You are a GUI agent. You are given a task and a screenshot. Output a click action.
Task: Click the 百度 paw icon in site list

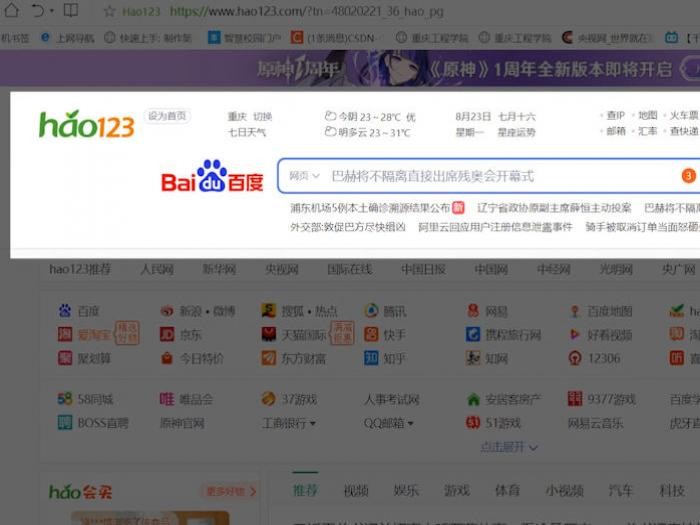65,310
